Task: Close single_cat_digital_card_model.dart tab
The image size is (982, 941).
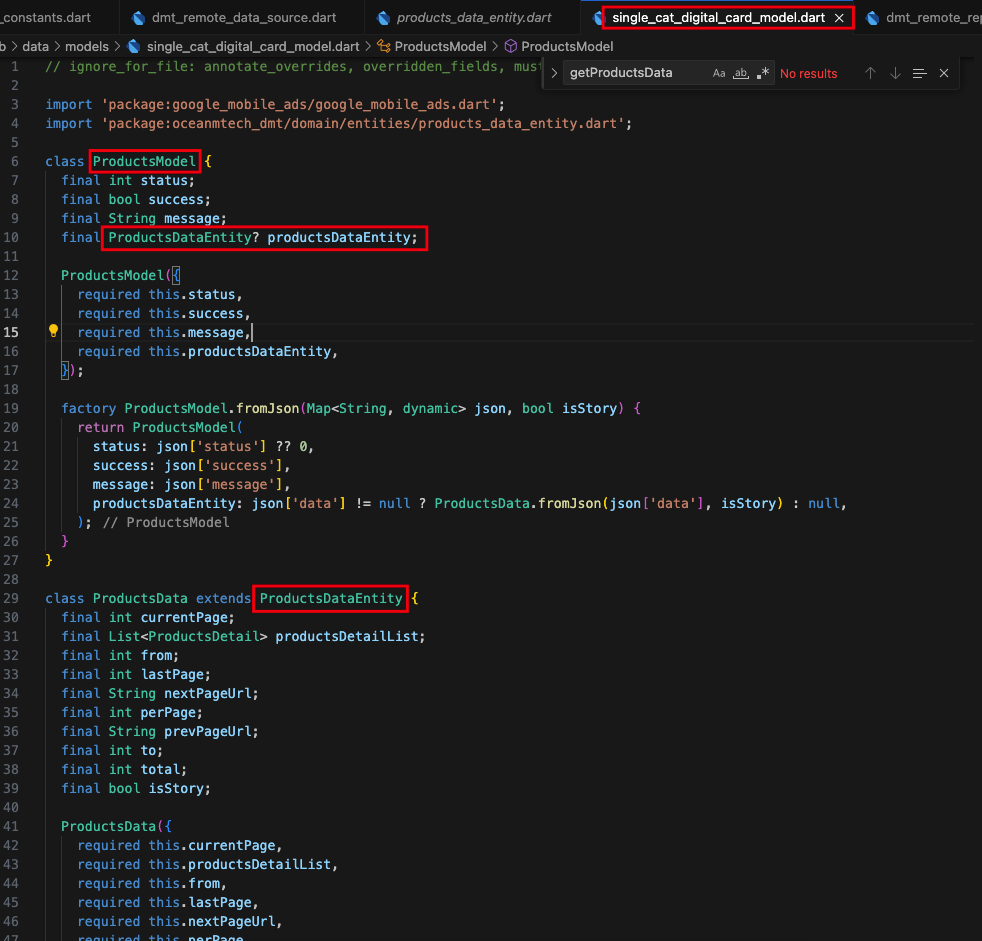Action: 839,18
